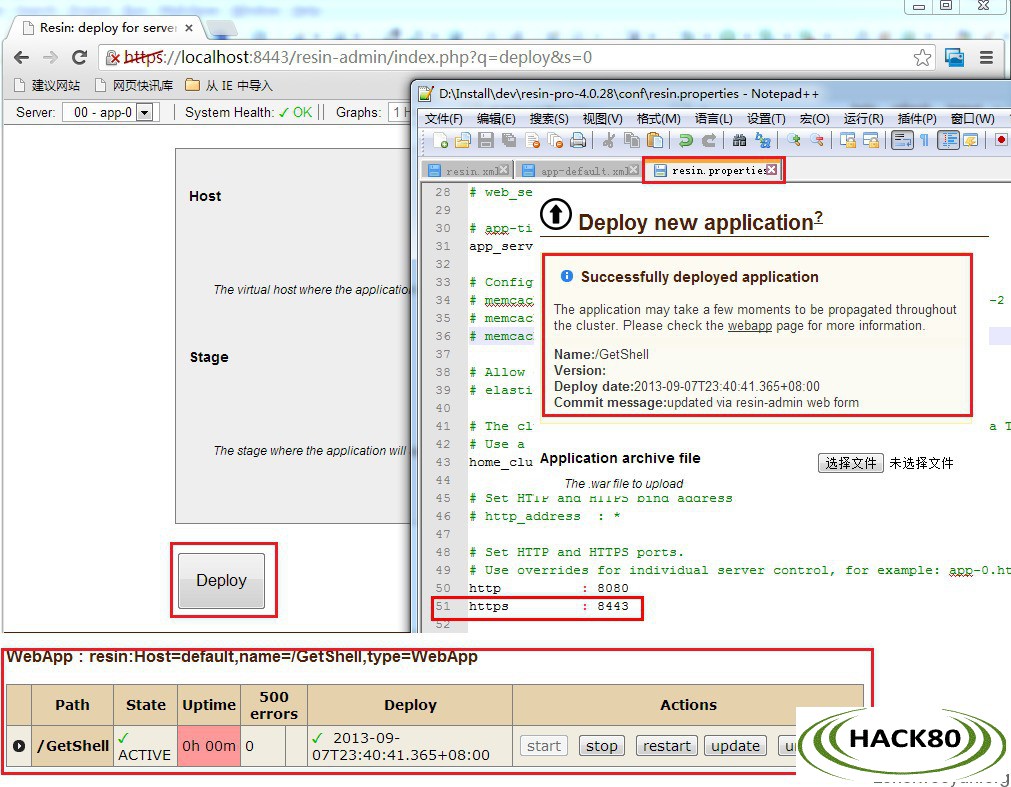Print the document from Notepad++ toolbar
This screenshot has height=787, width=1011.
pyautogui.click(x=578, y=140)
